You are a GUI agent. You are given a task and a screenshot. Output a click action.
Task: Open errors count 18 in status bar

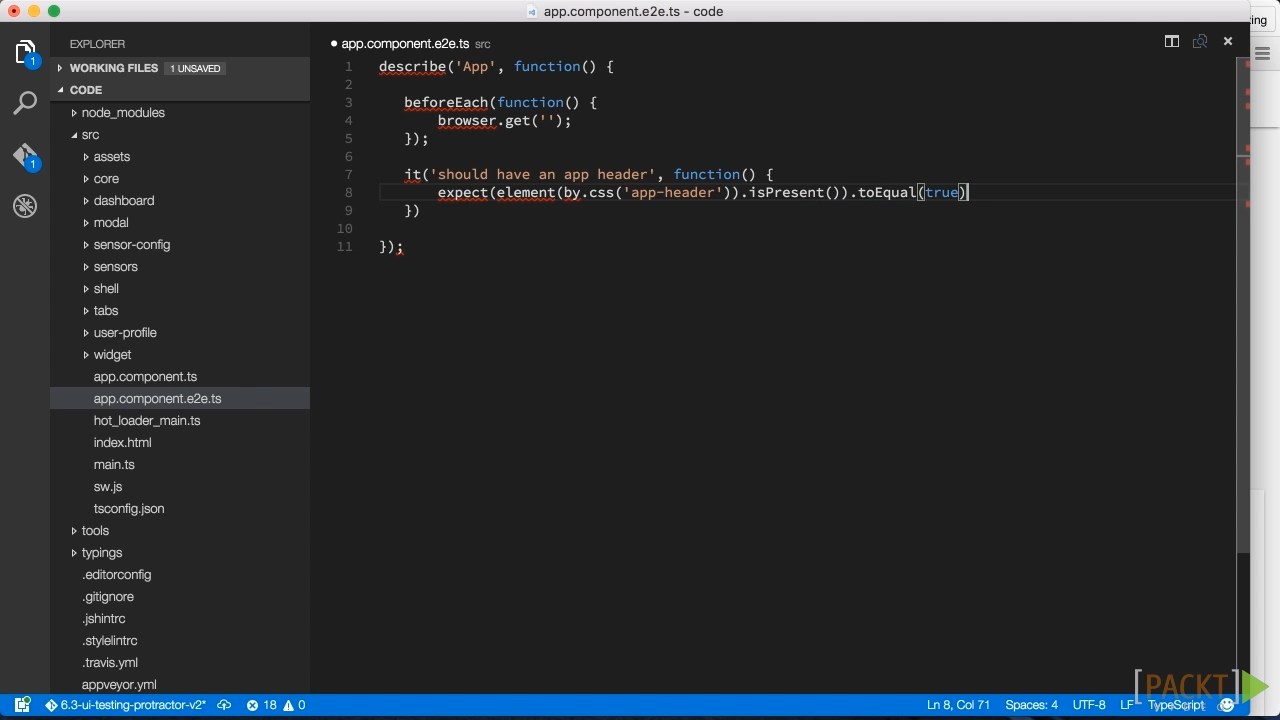click(262, 705)
